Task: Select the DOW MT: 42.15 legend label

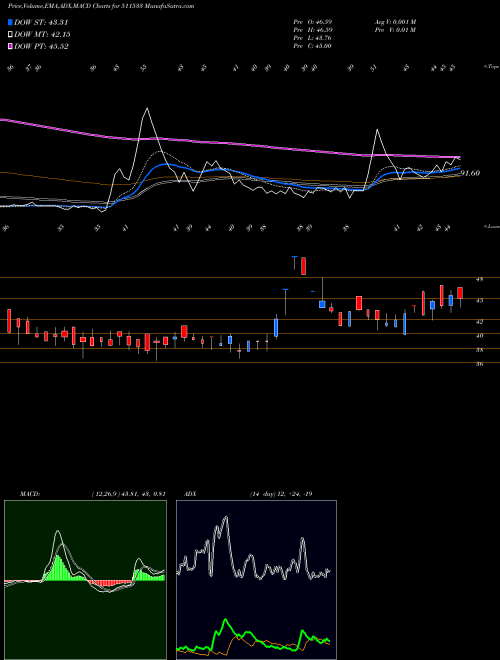Action: click(x=42, y=35)
